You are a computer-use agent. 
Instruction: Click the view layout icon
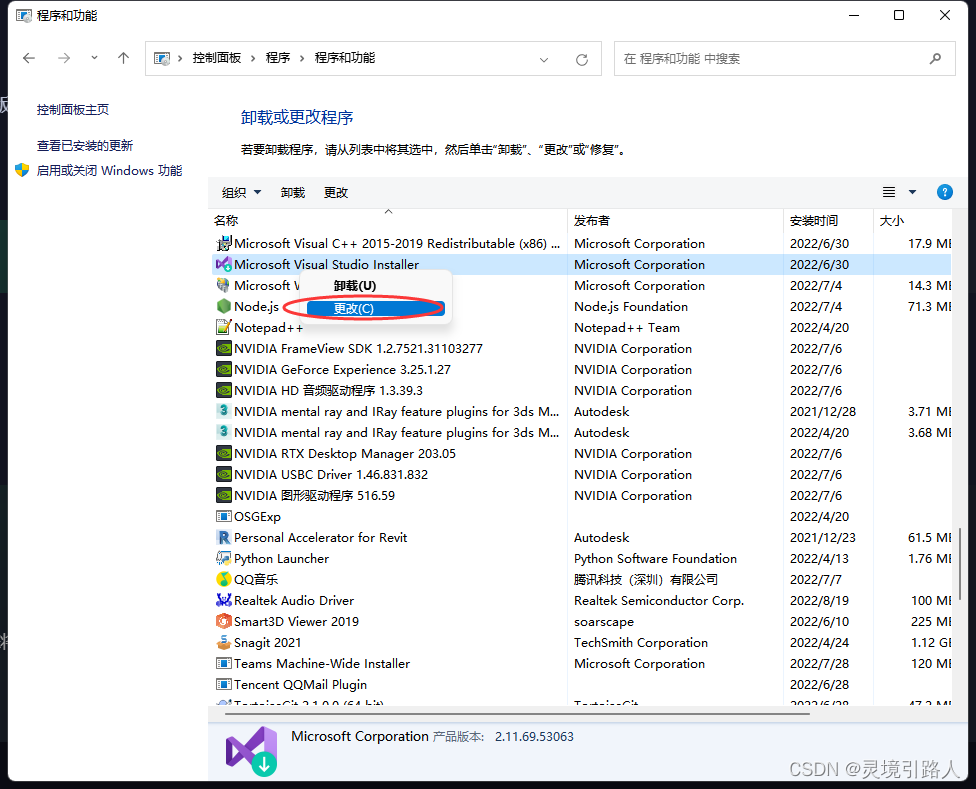889,192
